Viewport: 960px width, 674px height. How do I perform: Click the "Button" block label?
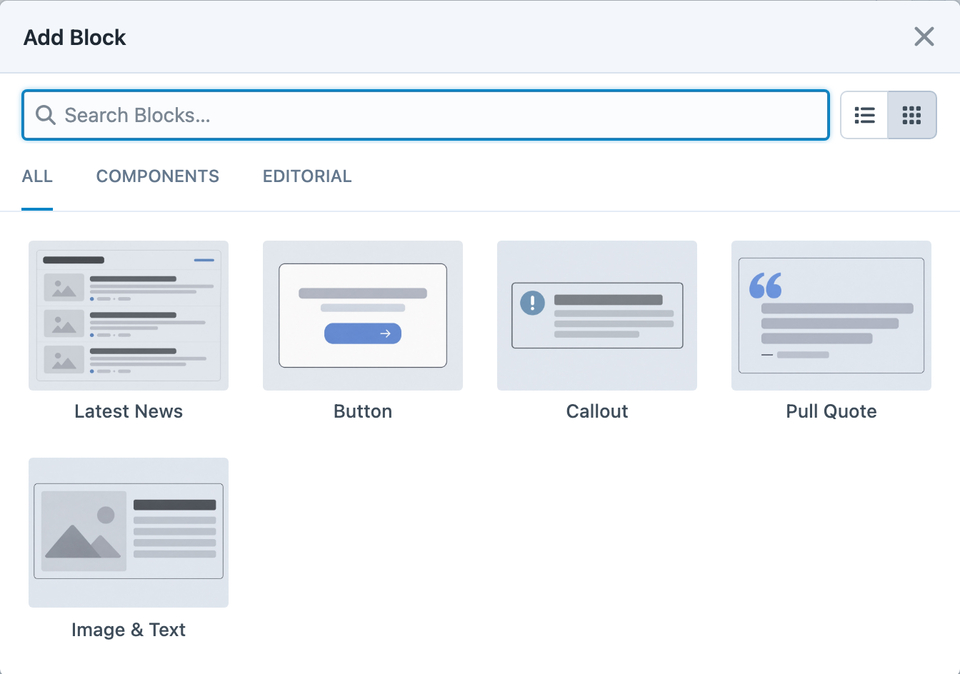362,411
